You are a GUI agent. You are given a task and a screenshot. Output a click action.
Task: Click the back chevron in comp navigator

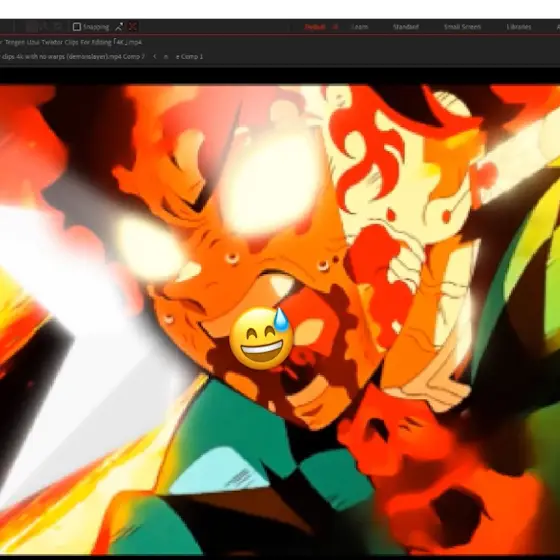[155, 56]
